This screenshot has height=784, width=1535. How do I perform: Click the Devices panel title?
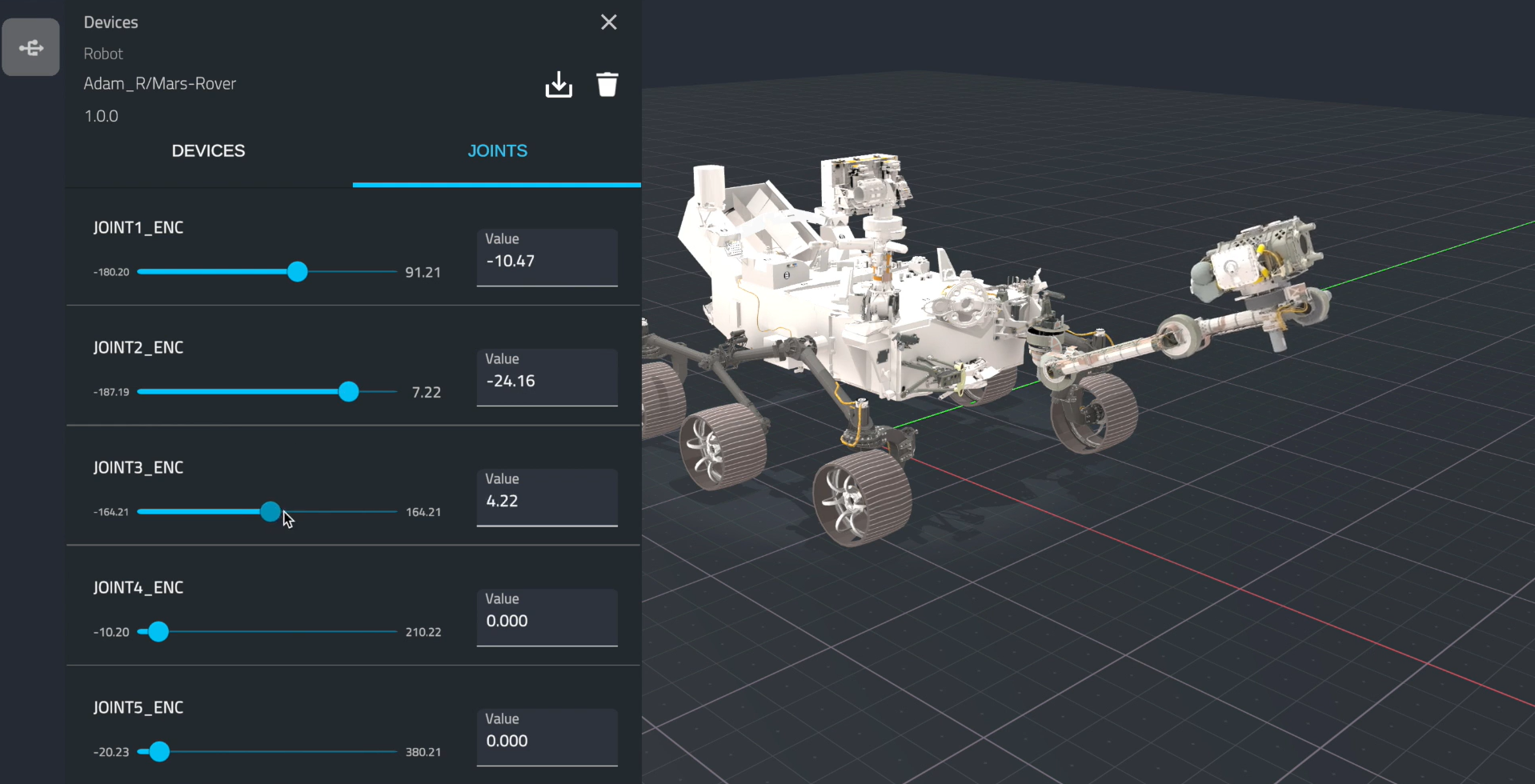point(111,22)
